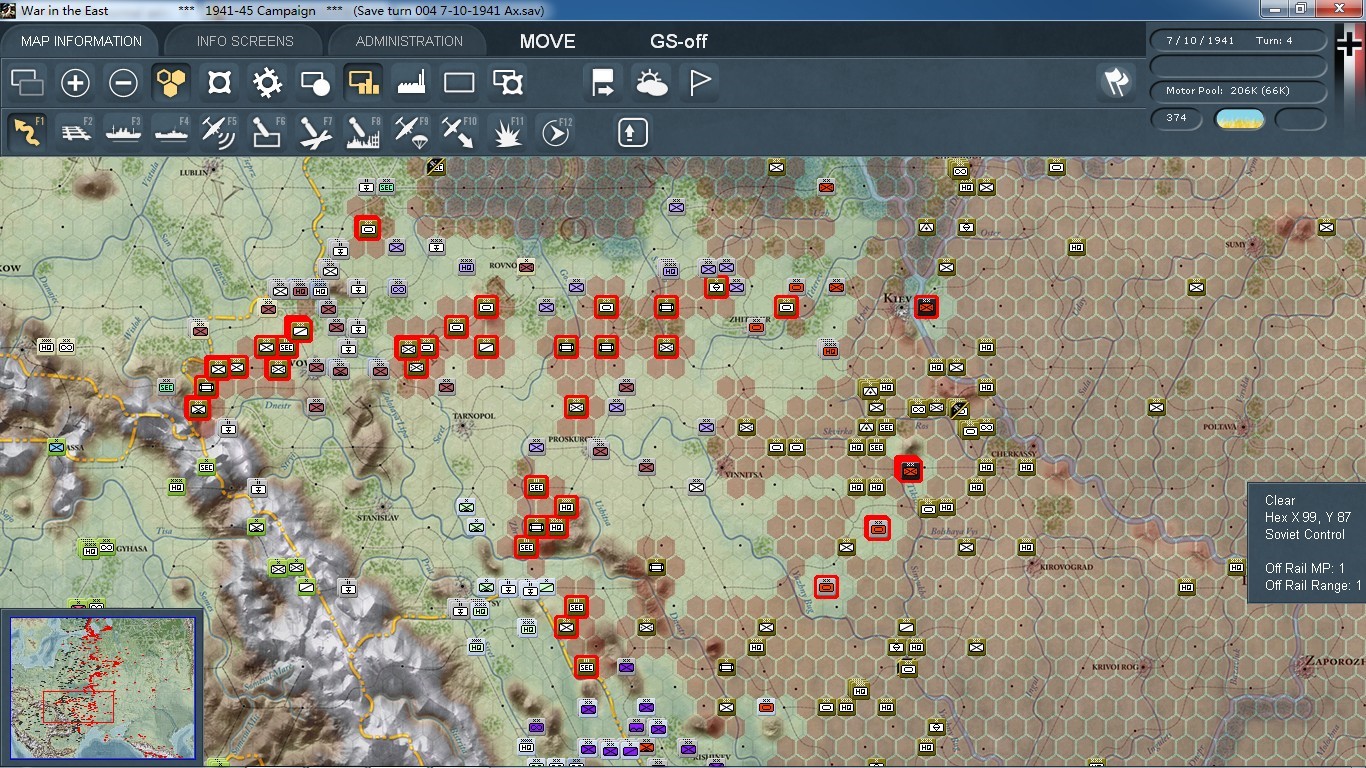
Task: Click the upward arrow box icon
Action: 633,132
